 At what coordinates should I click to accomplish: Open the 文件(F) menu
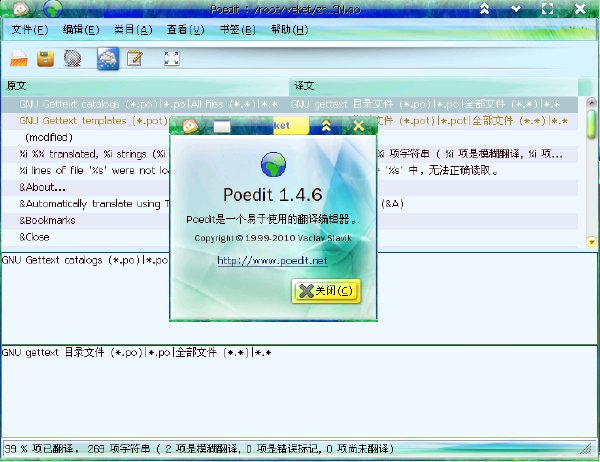pyautogui.click(x=30, y=29)
